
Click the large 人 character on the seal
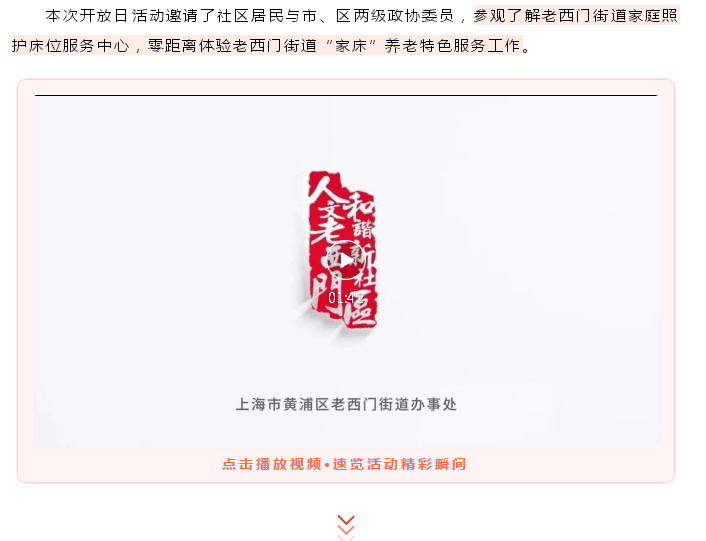point(321,188)
